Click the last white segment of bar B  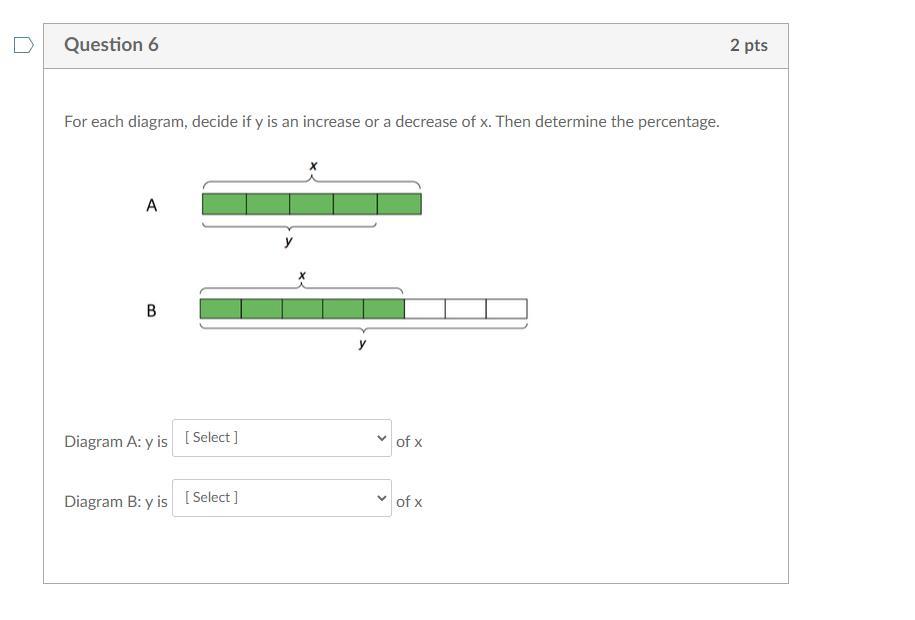(507, 309)
